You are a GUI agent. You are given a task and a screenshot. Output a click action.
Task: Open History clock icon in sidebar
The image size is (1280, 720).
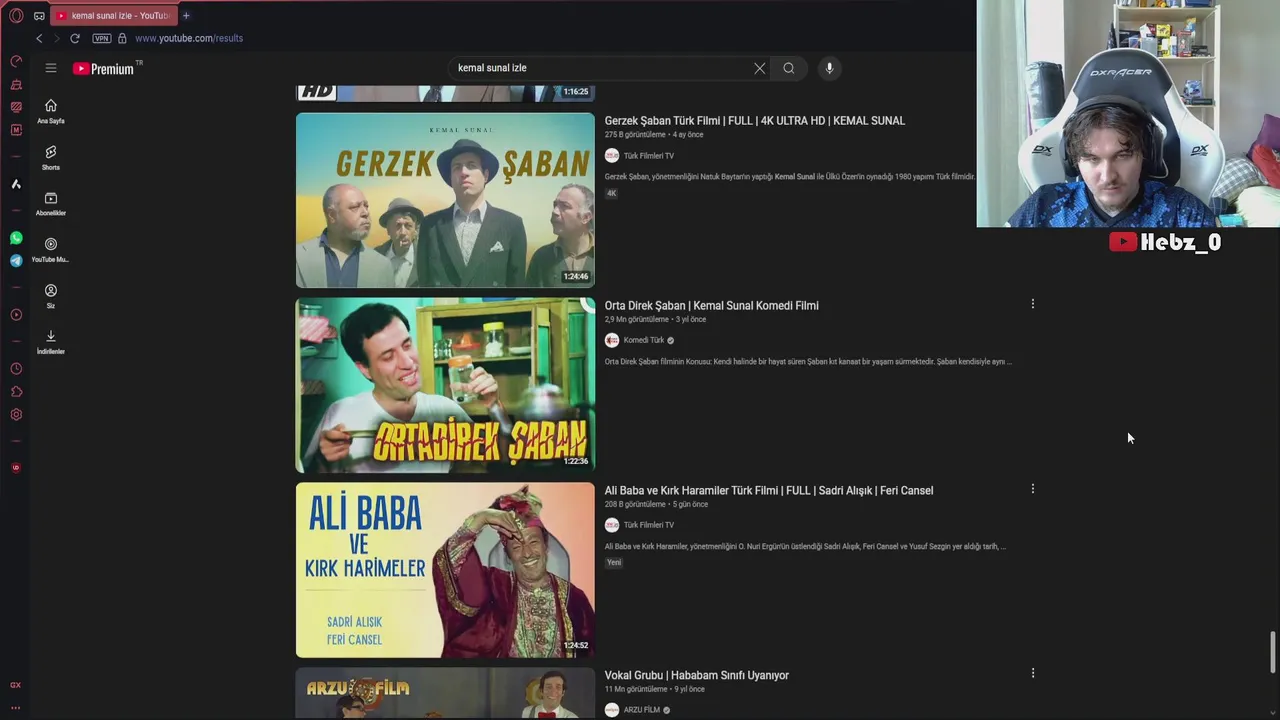click(16, 369)
